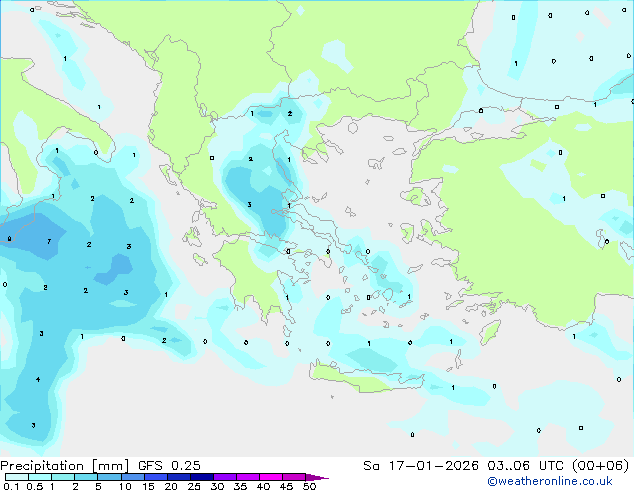The width and height of the screenshot is (634, 490).
Task: Click the legend label '50'
Action: click(x=309, y=486)
